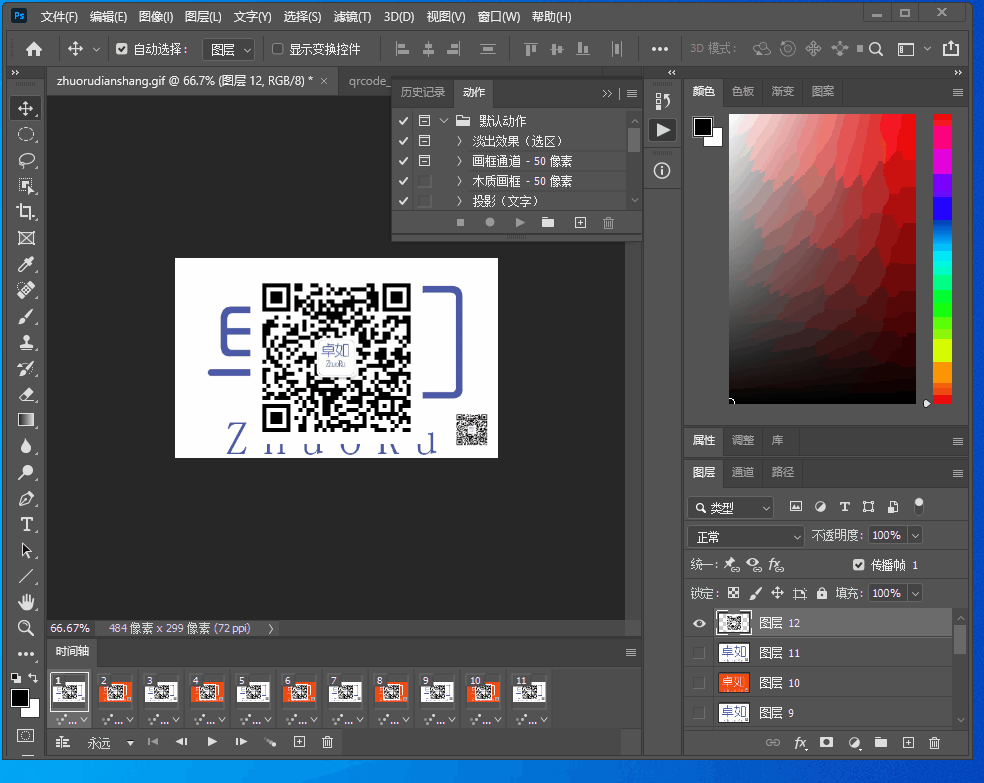The image size is (984, 783).
Task: Open the 滤镜(T) menu
Action: (352, 17)
